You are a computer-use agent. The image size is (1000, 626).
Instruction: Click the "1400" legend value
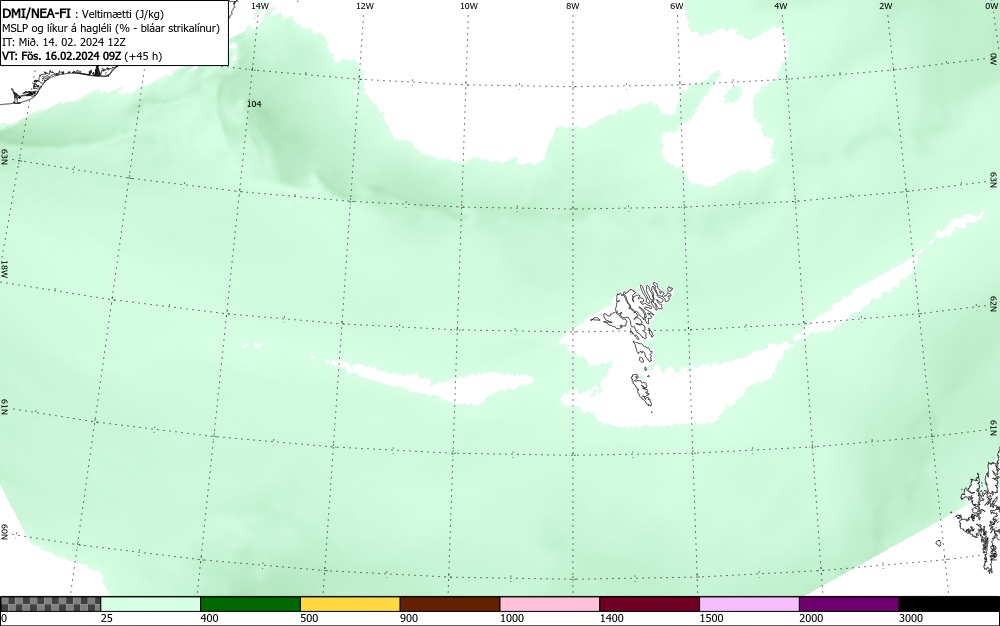[612, 618]
